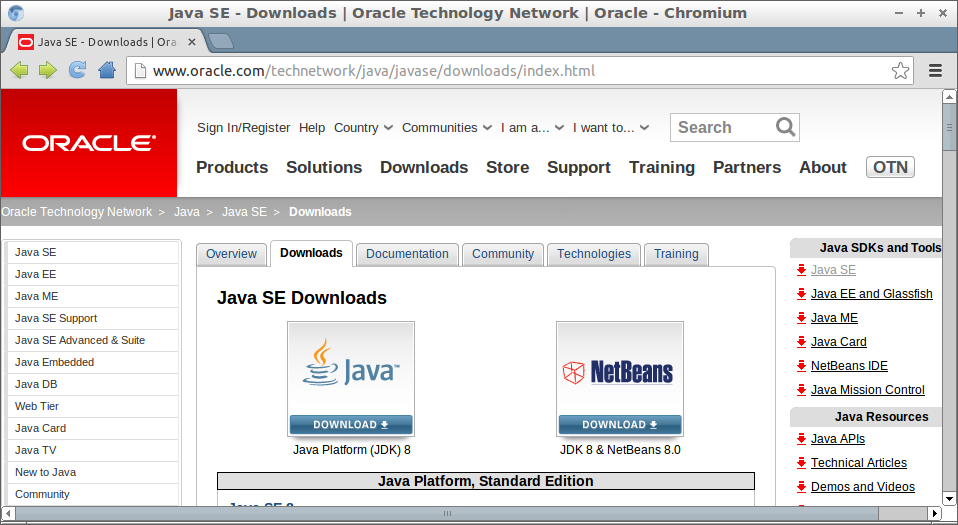The height and width of the screenshot is (525, 958).
Task: Click the red arrow beside Java SE link
Action: [x=802, y=270]
